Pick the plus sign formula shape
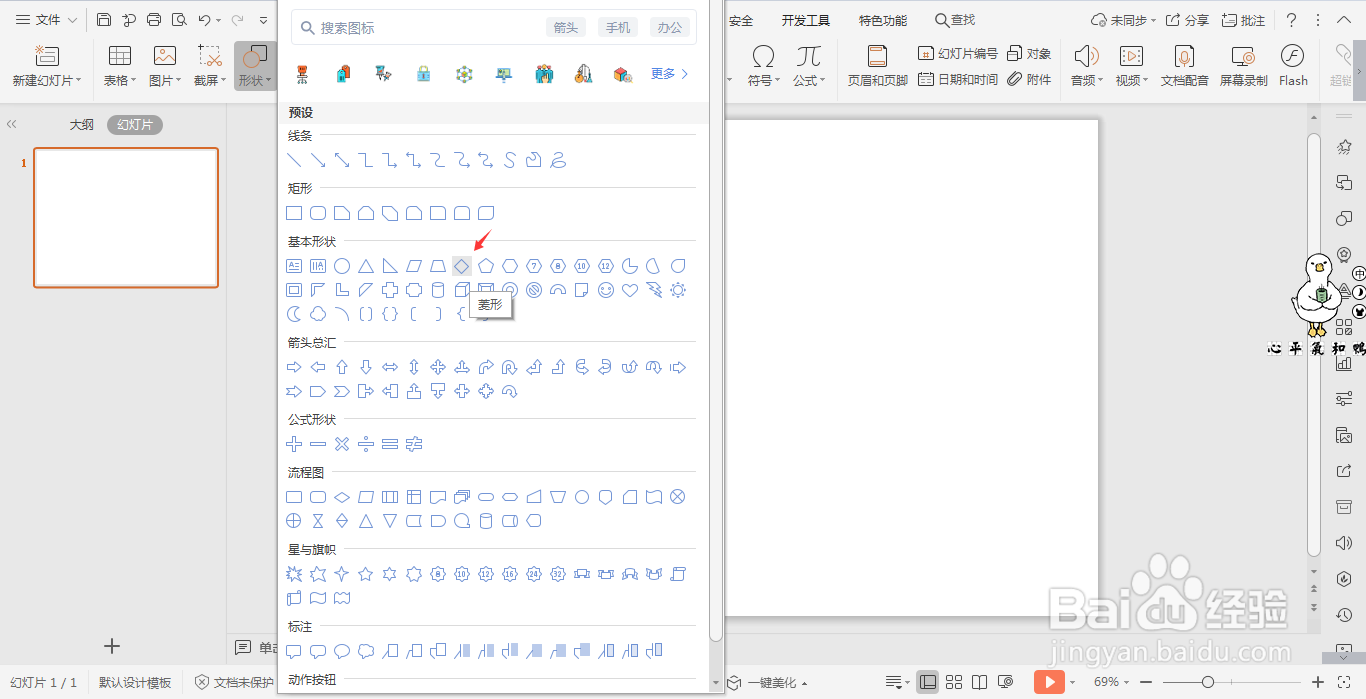This screenshot has height=699, width=1366. click(294, 444)
